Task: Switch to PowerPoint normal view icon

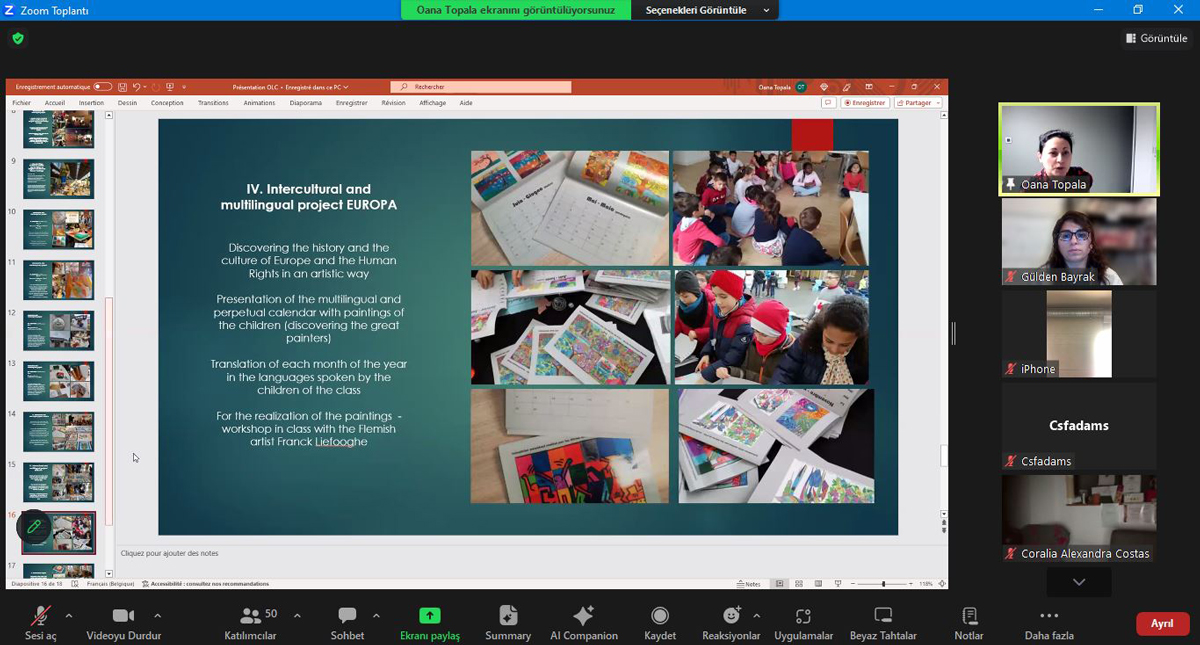Action: pos(780,584)
